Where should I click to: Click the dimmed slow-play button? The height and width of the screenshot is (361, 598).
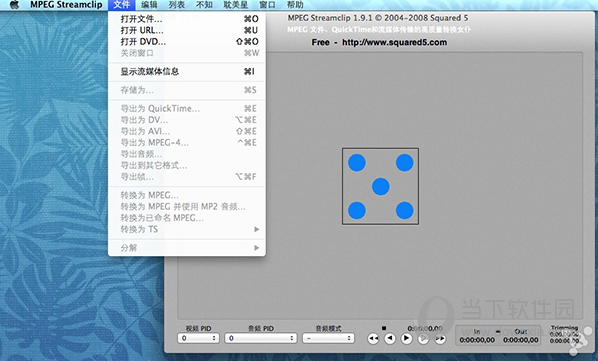423,339
